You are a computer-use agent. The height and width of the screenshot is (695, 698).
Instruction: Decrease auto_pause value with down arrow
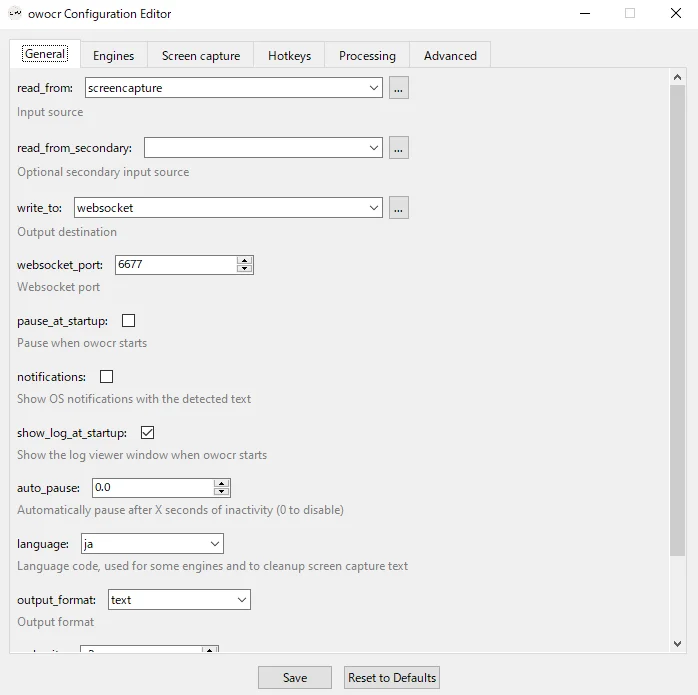click(x=221, y=492)
